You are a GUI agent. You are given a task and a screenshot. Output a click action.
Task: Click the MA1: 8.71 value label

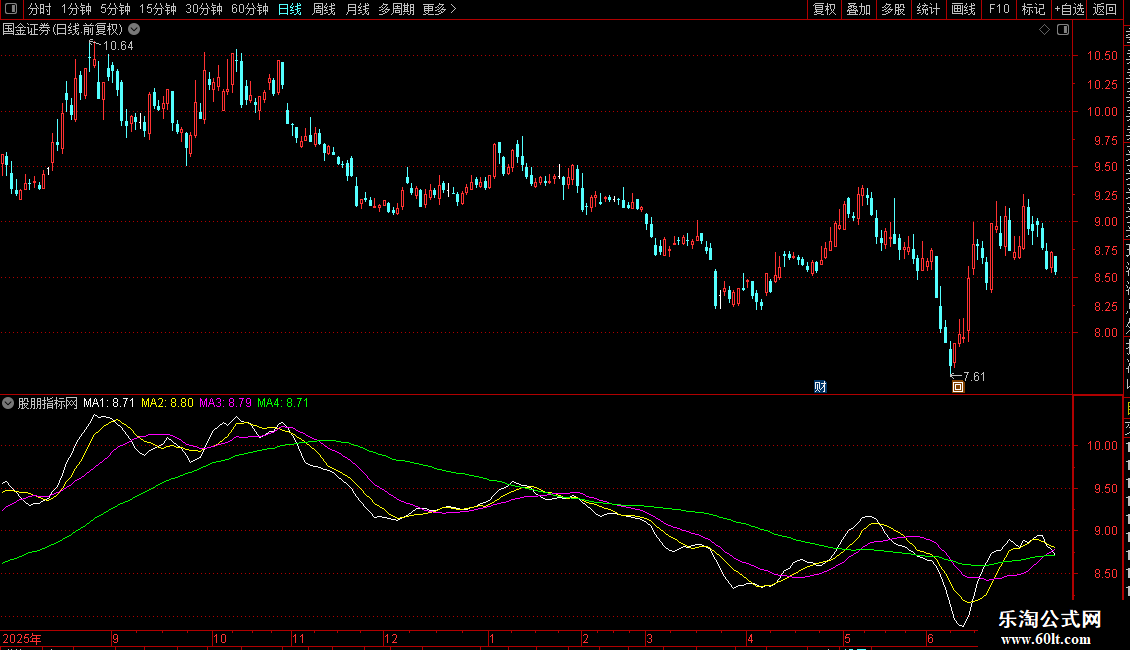109,403
